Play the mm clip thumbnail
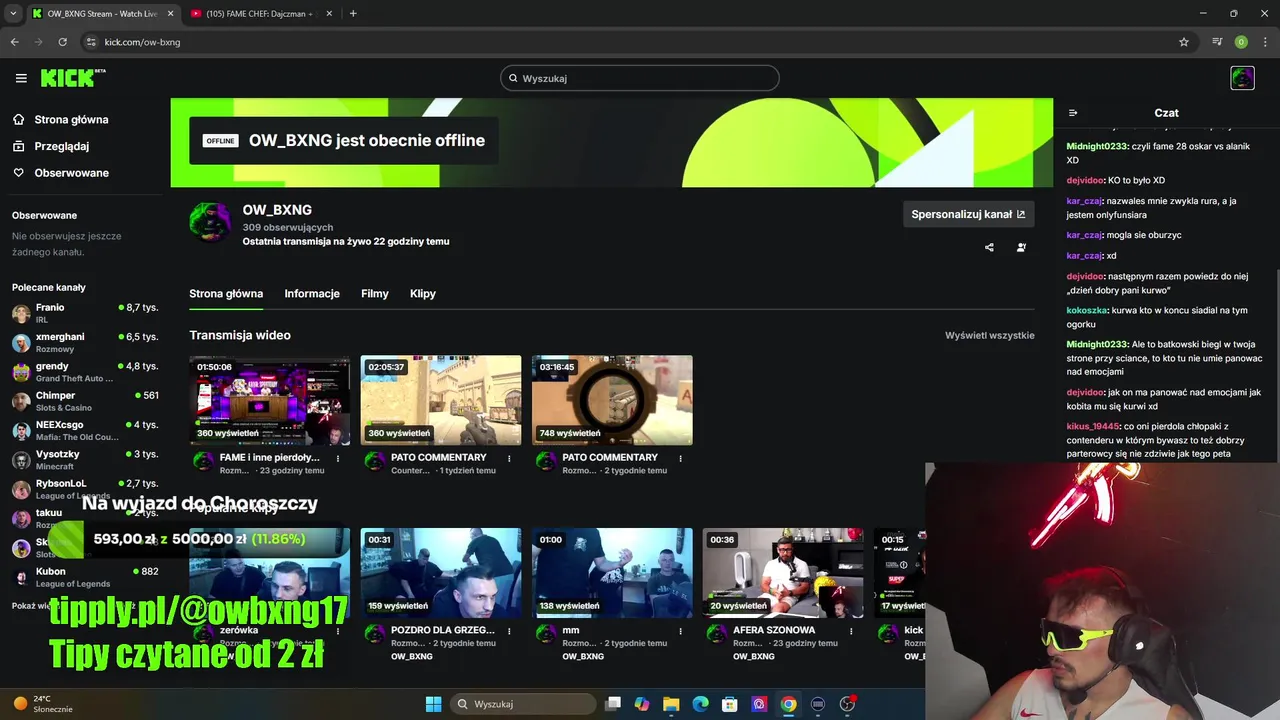Image resolution: width=1280 pixels, height=720 pixels. click(x=612, y=573)
